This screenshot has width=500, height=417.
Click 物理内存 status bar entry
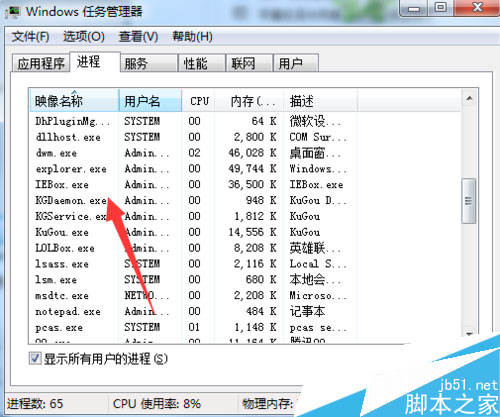click(x=267, y=404)
